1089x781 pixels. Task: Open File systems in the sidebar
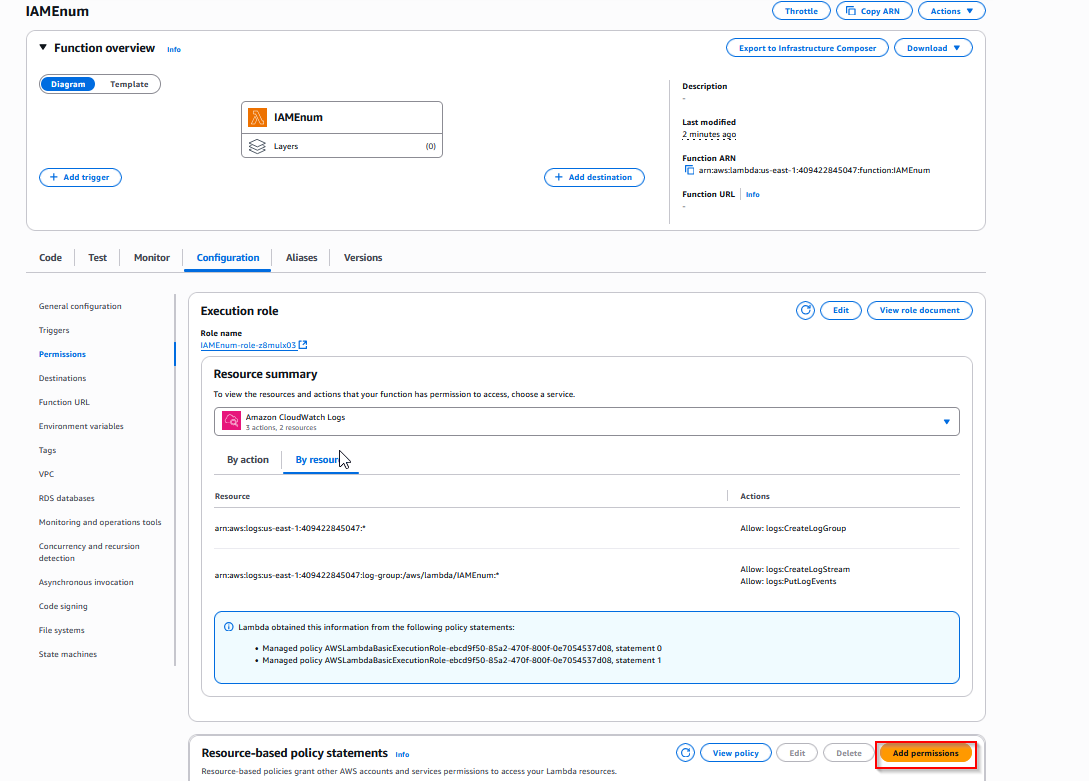pos(62,630)
